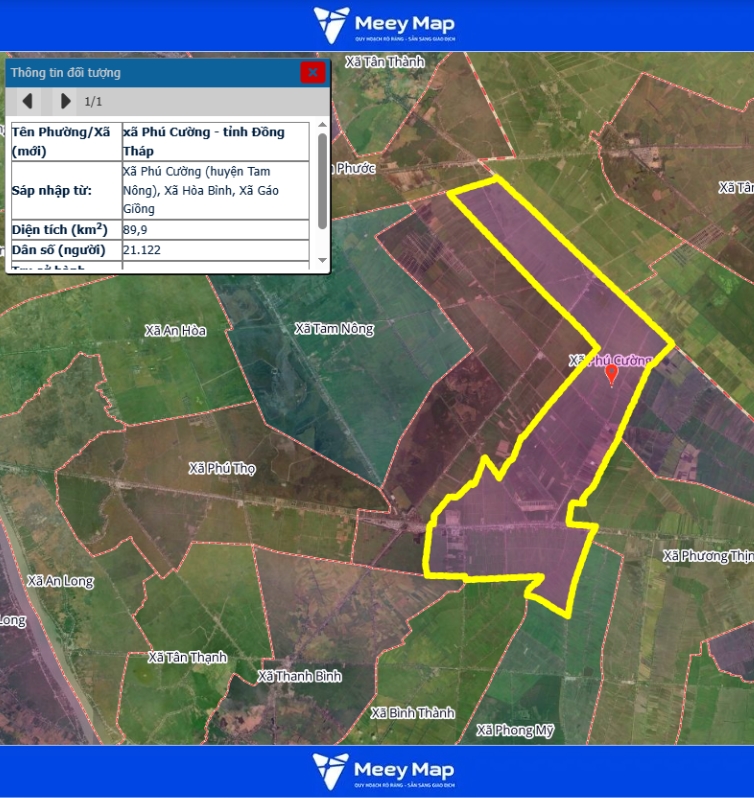Click the red location pin on the map

tap(612, 374)
